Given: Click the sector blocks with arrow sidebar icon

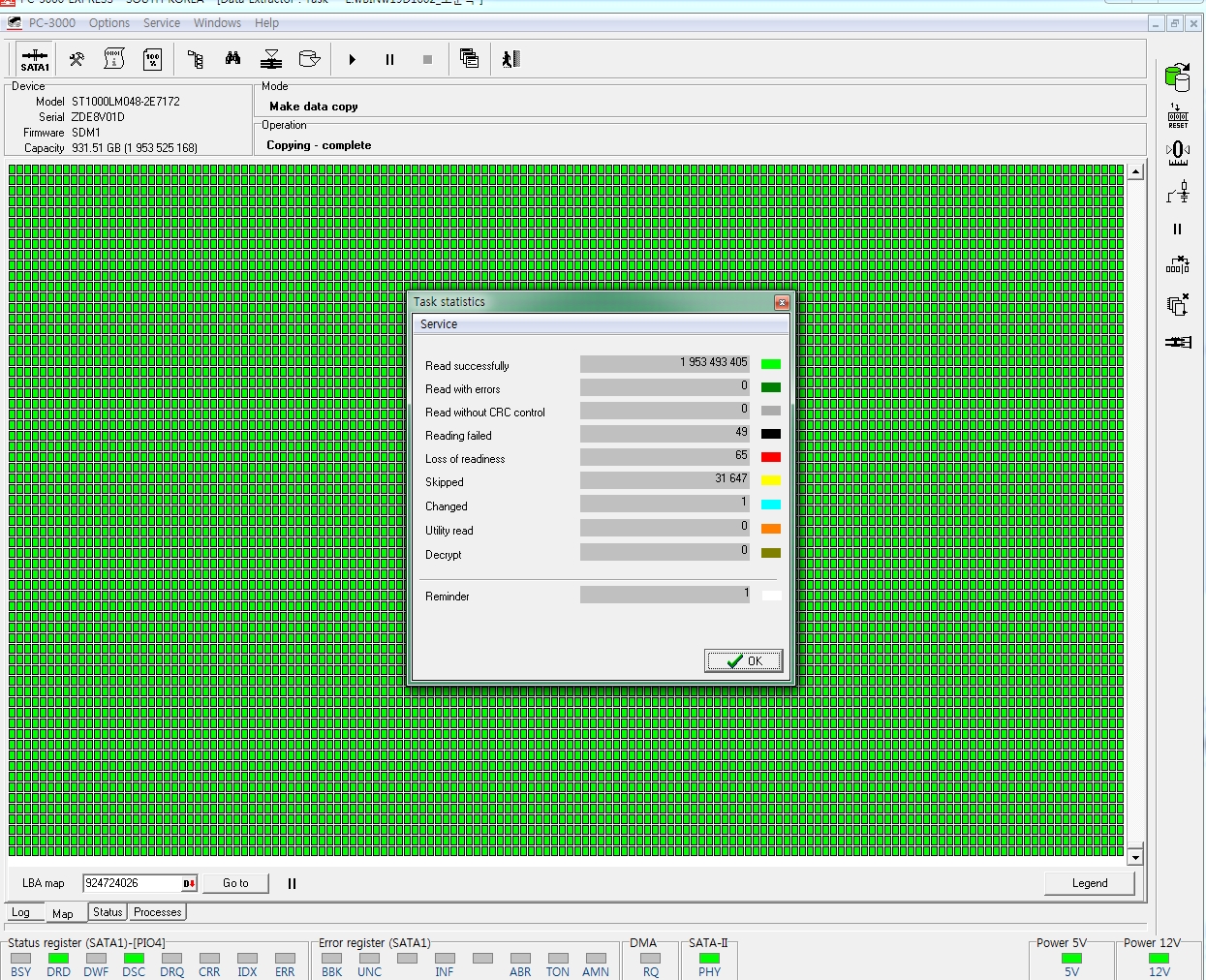Looking at the screenshot, I should pos(1178,265).
